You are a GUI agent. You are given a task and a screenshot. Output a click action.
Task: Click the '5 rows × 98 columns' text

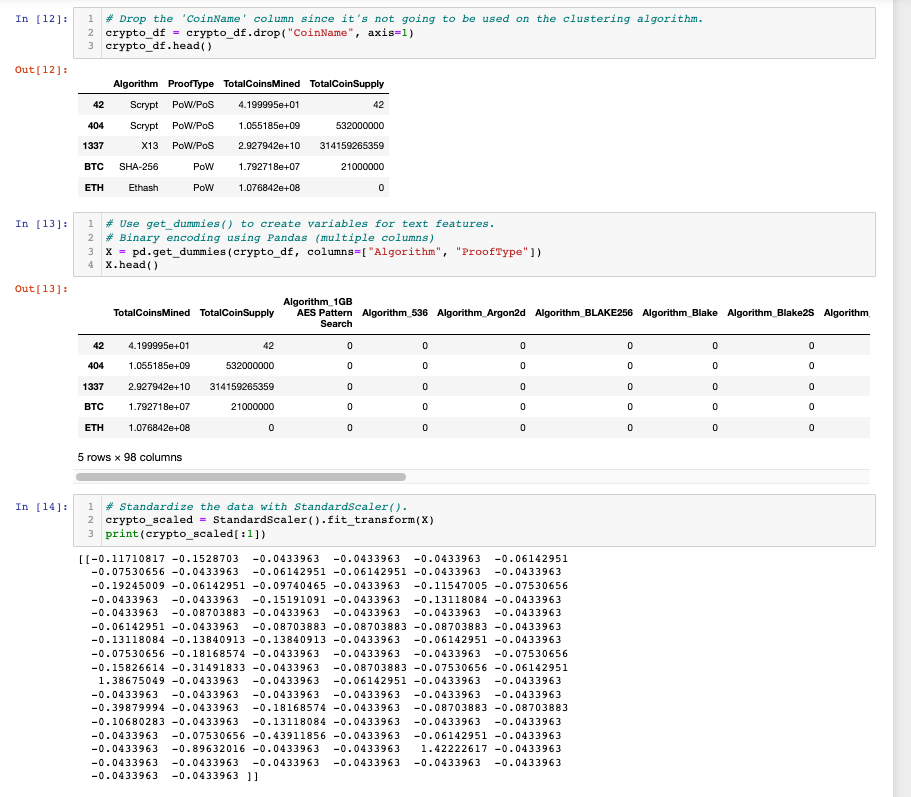pyautogui.click(x=130, y=457)
